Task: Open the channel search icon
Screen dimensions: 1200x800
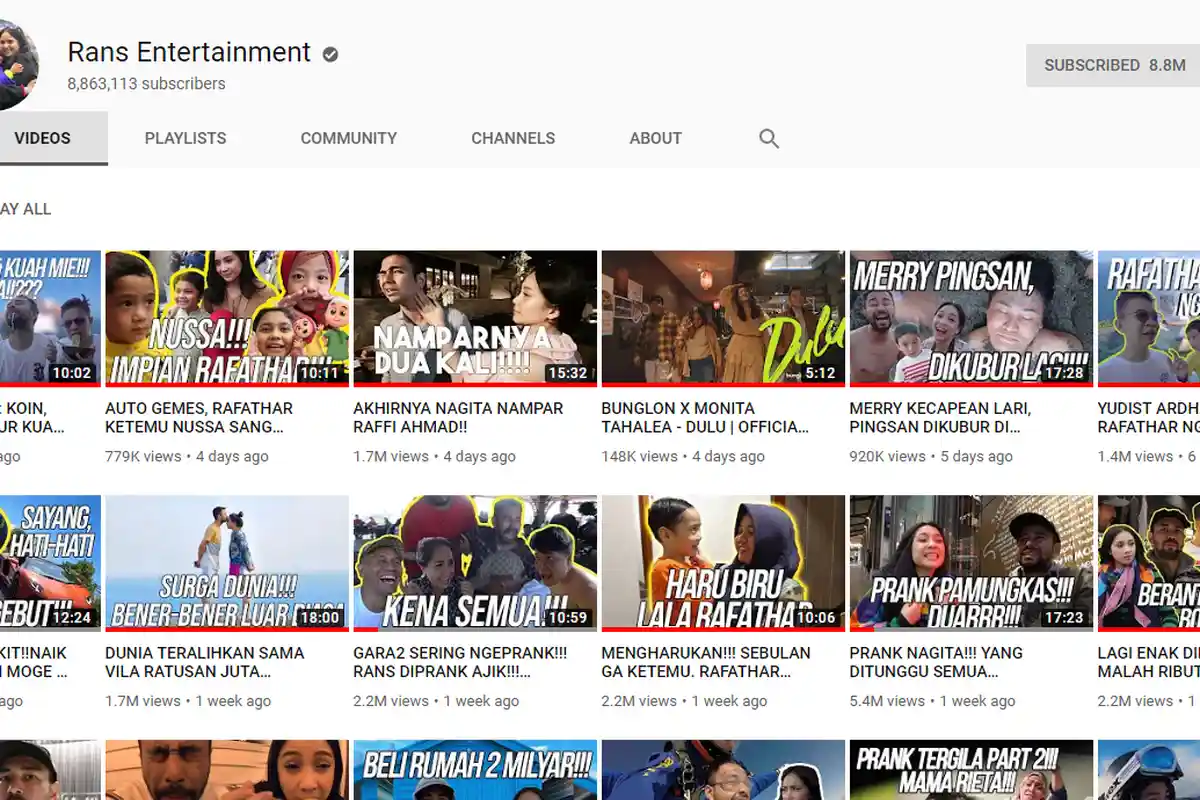Action: tap(768, 138)
